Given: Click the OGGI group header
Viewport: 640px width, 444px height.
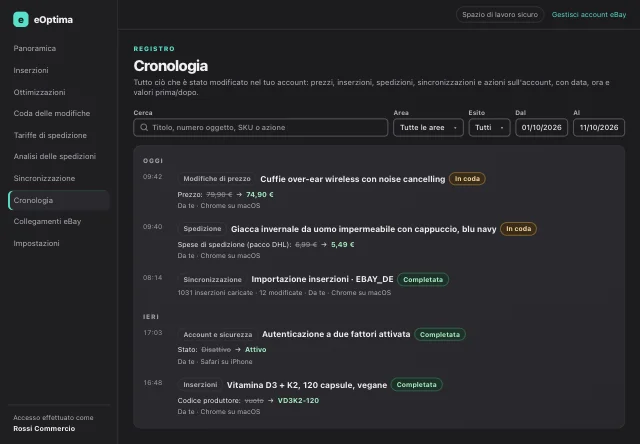Looking at the screenshot, I should point(153,161).
